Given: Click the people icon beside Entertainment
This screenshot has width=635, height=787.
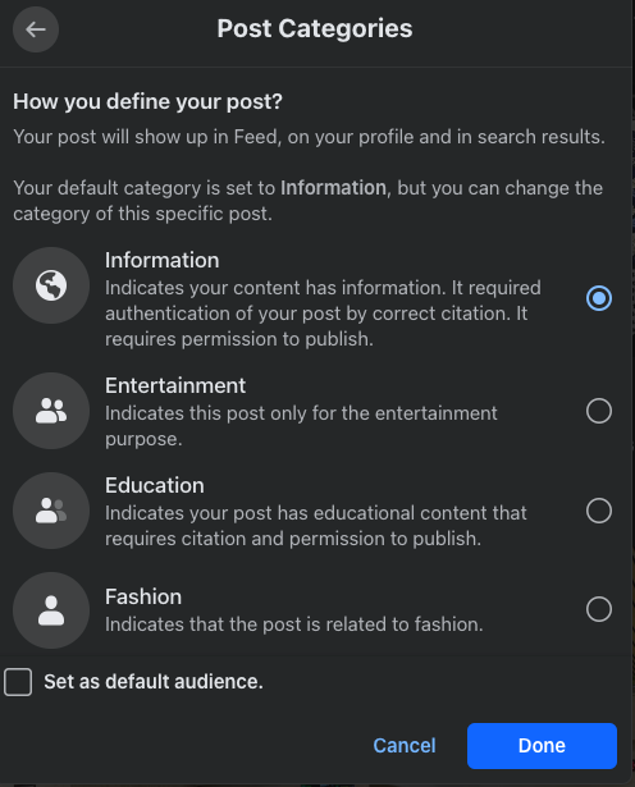Looking at the screenshot, I should point(51,411).
